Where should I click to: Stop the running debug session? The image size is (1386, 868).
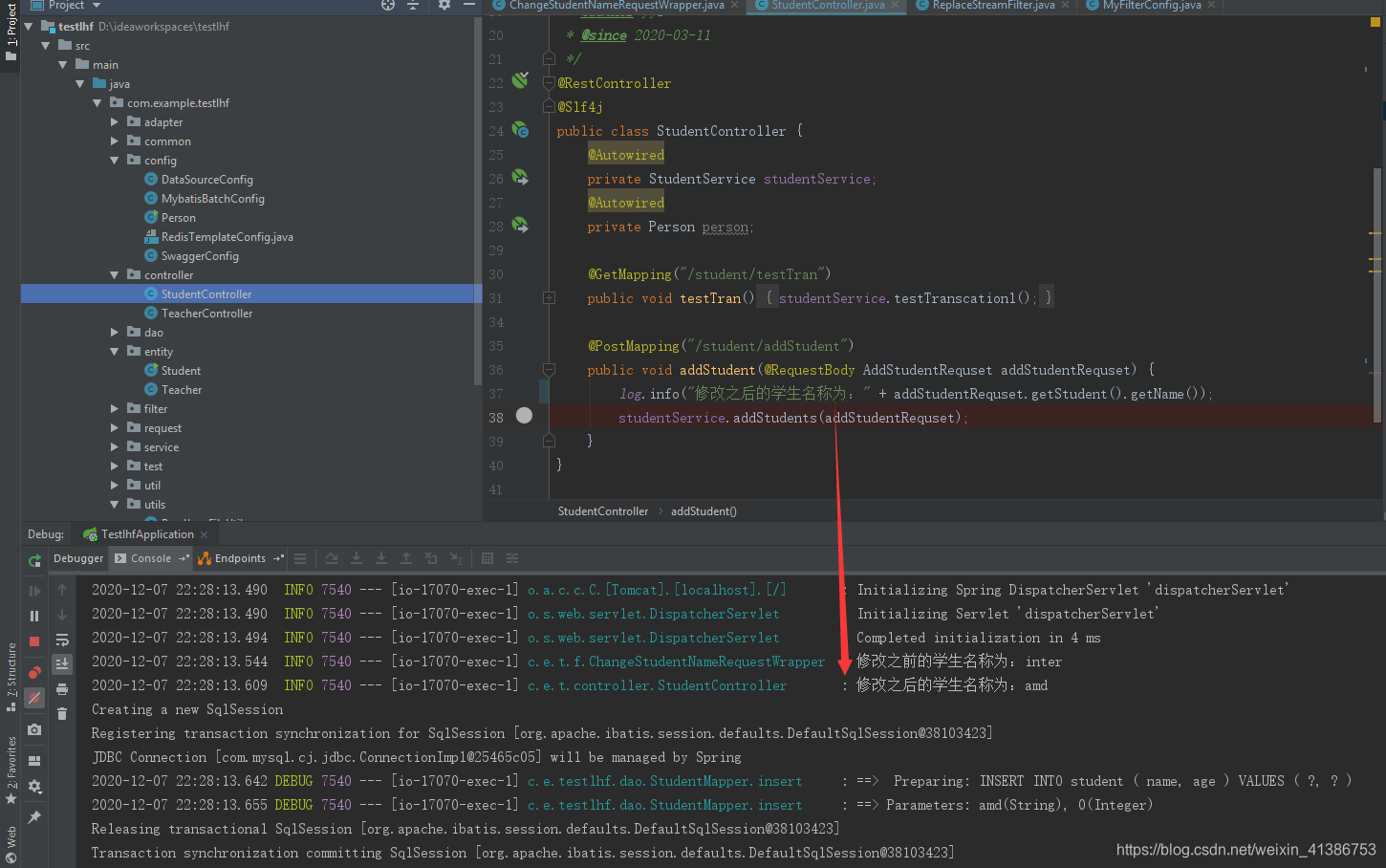pyautogui.click(x=34, y=640)
